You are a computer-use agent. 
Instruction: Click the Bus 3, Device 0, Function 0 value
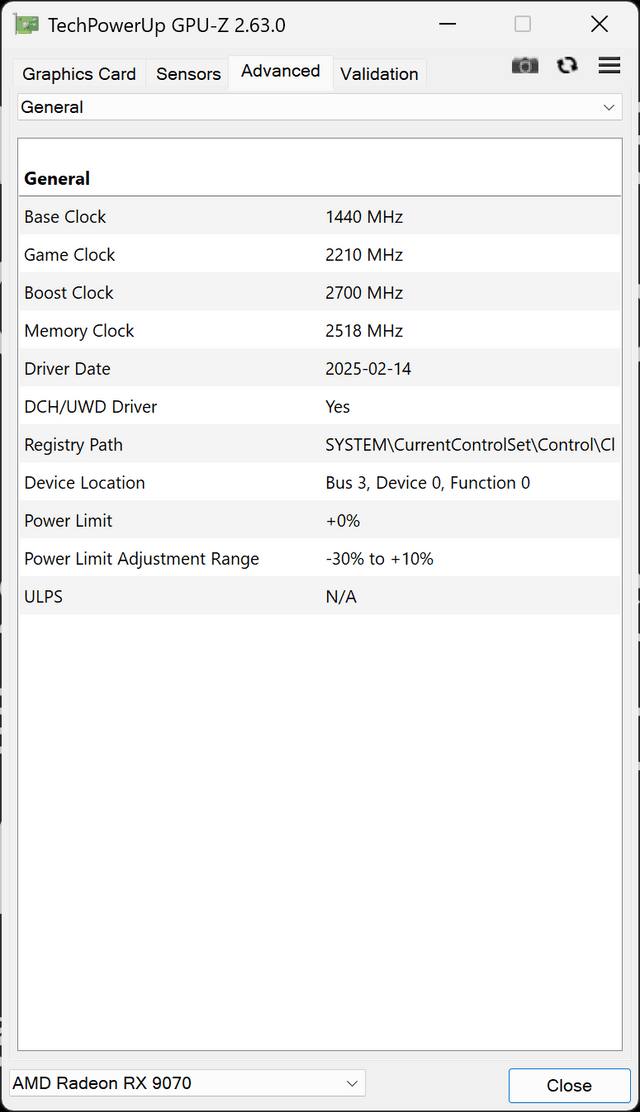428,483
